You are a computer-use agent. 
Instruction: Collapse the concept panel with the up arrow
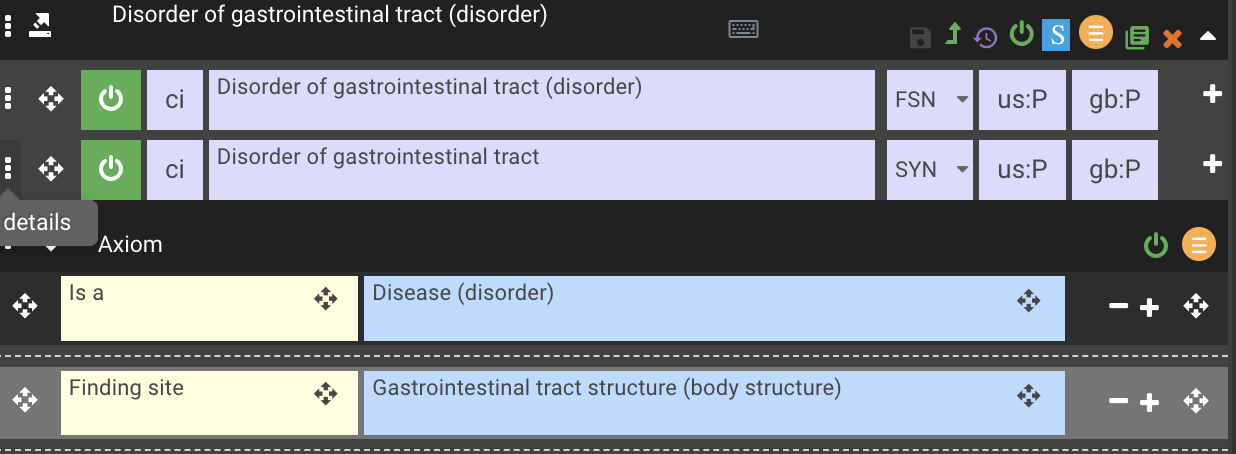click(x=1208, y=36)
